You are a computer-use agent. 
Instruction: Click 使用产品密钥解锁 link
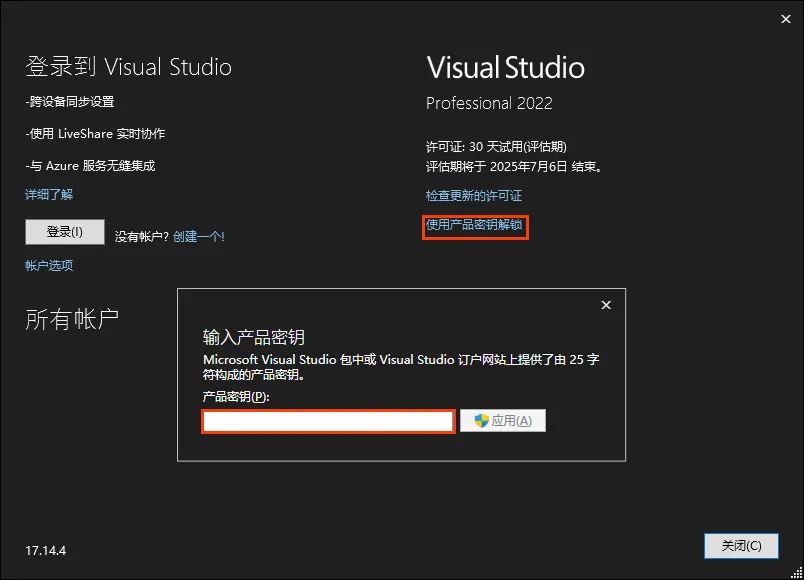click(474, 225)
